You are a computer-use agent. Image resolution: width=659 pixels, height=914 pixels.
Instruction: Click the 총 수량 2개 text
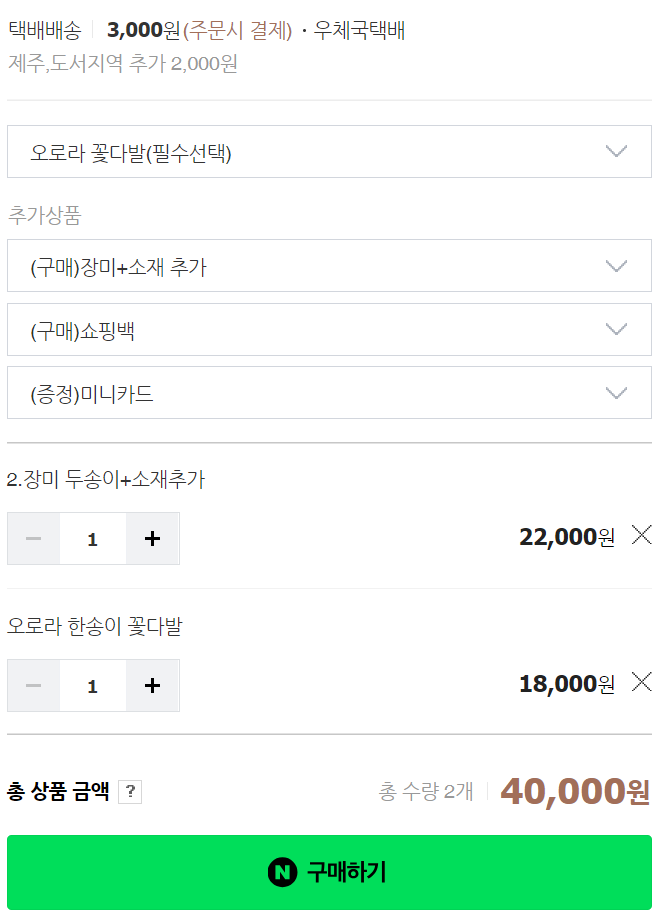426,792
